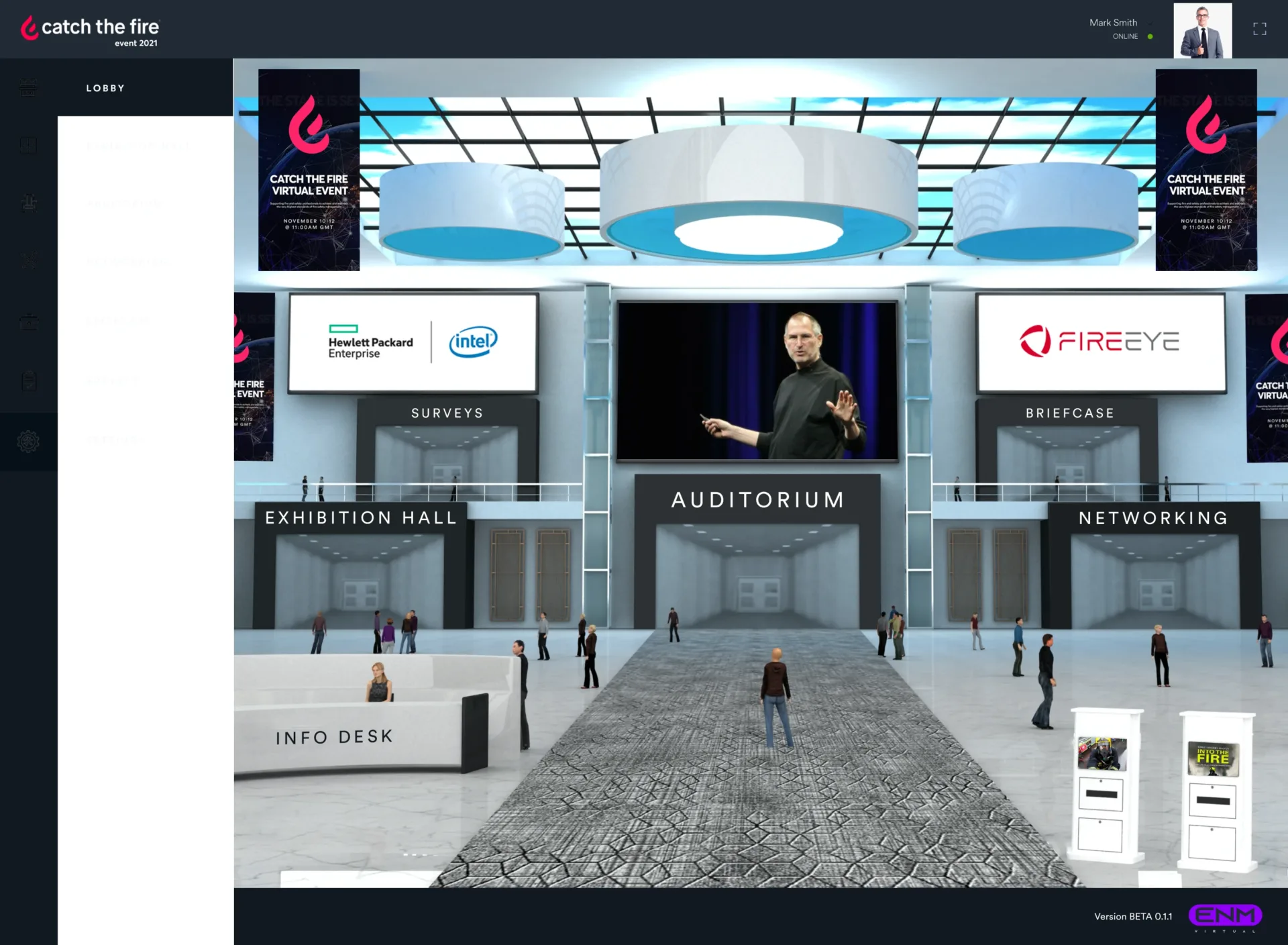Select the LOBBY menu item
The image size is (1288, 945).
click(x=105, y=88)
